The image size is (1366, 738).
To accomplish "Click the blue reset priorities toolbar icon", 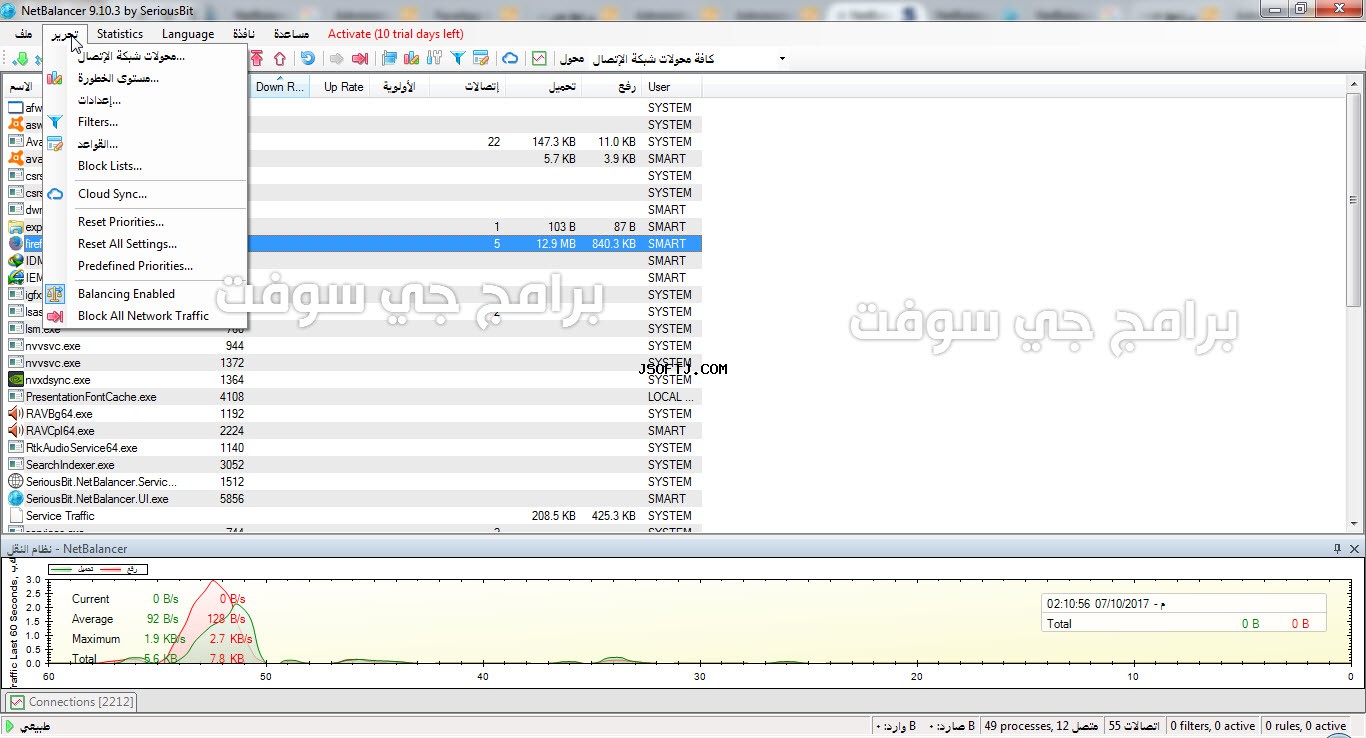I will pyautogui.click(x=307, y=59).
